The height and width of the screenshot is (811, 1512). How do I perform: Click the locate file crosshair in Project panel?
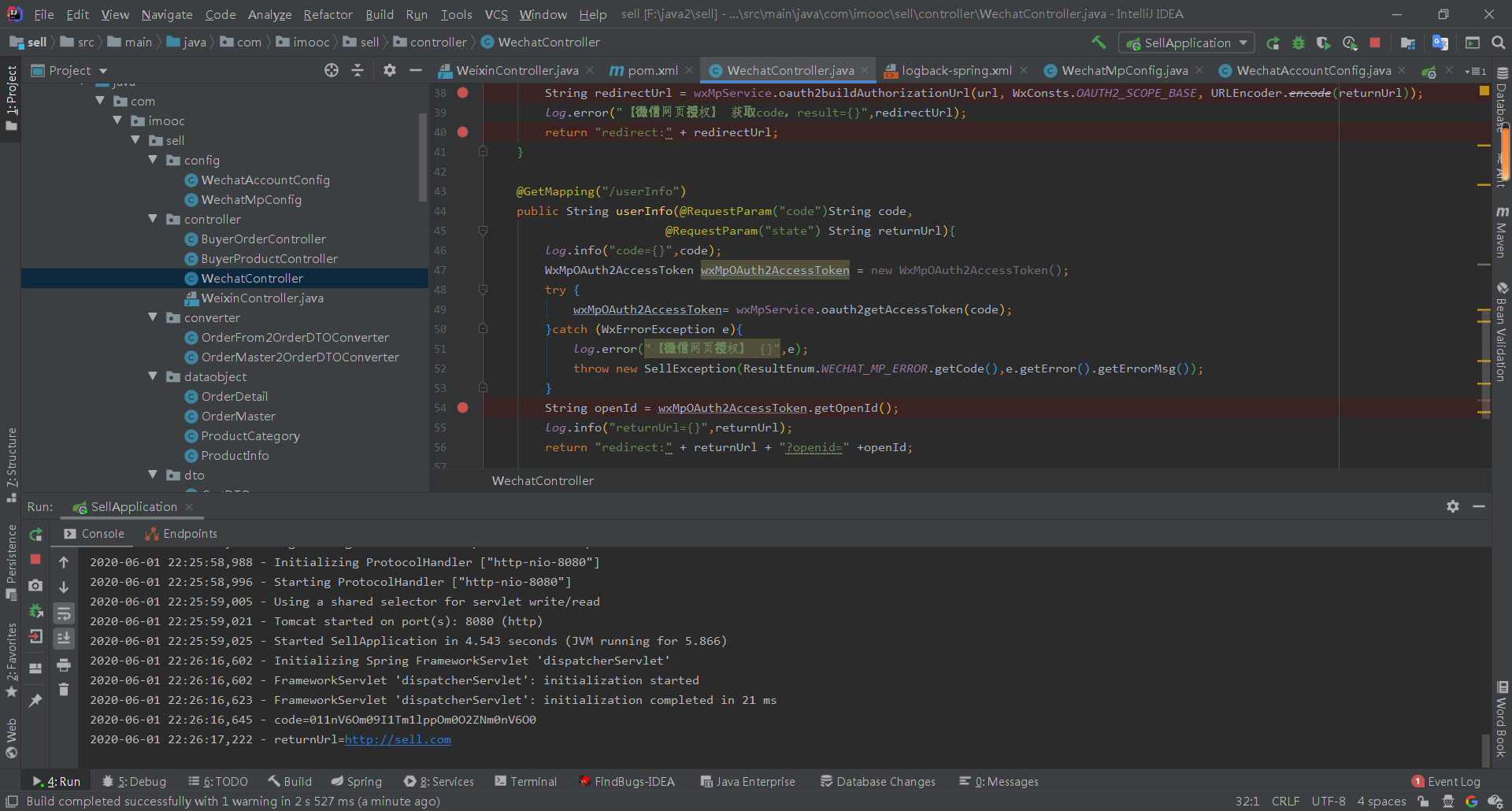click(332, 70)
